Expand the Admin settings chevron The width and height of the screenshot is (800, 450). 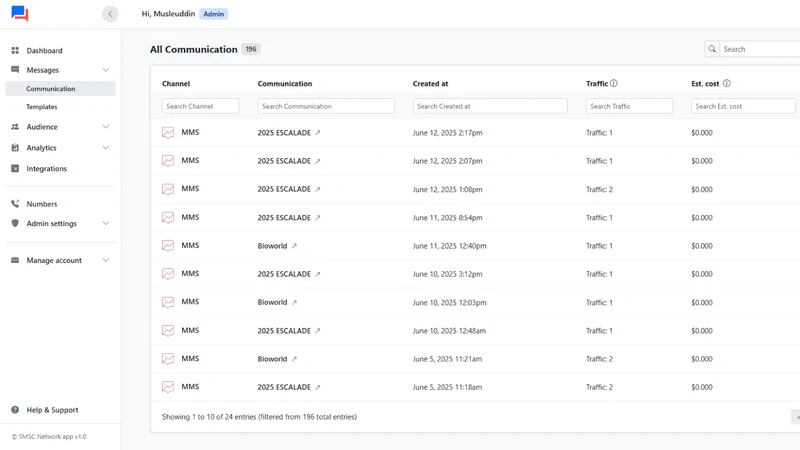[106, 223]
